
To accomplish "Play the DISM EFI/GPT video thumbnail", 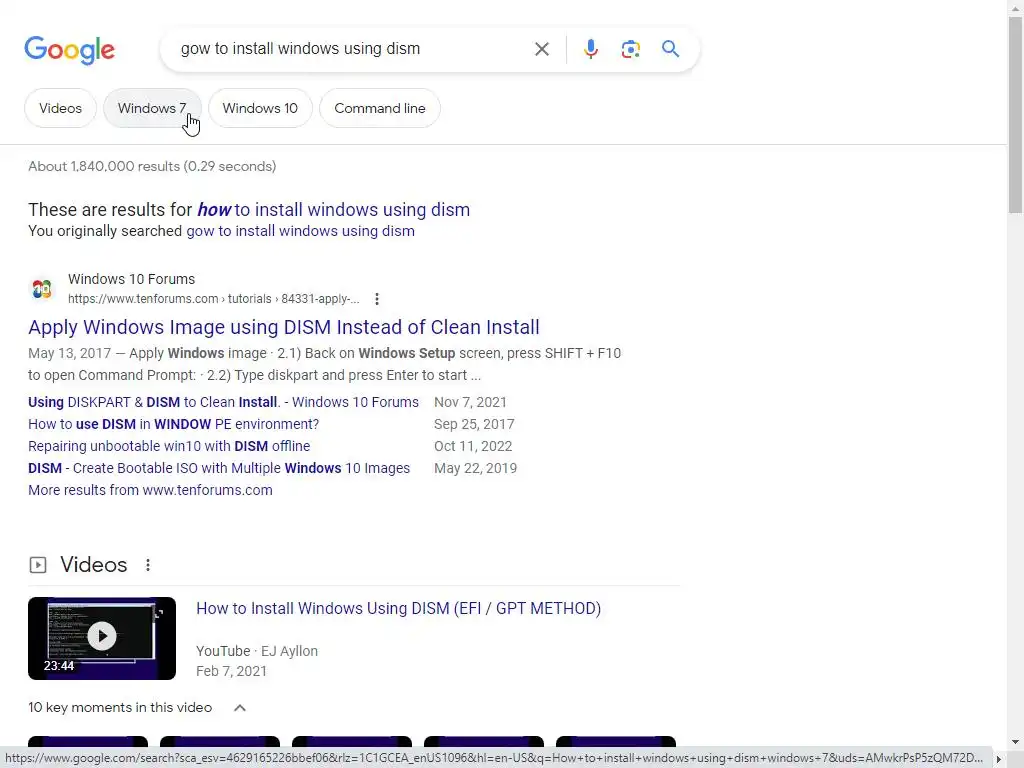I will 102,638.
